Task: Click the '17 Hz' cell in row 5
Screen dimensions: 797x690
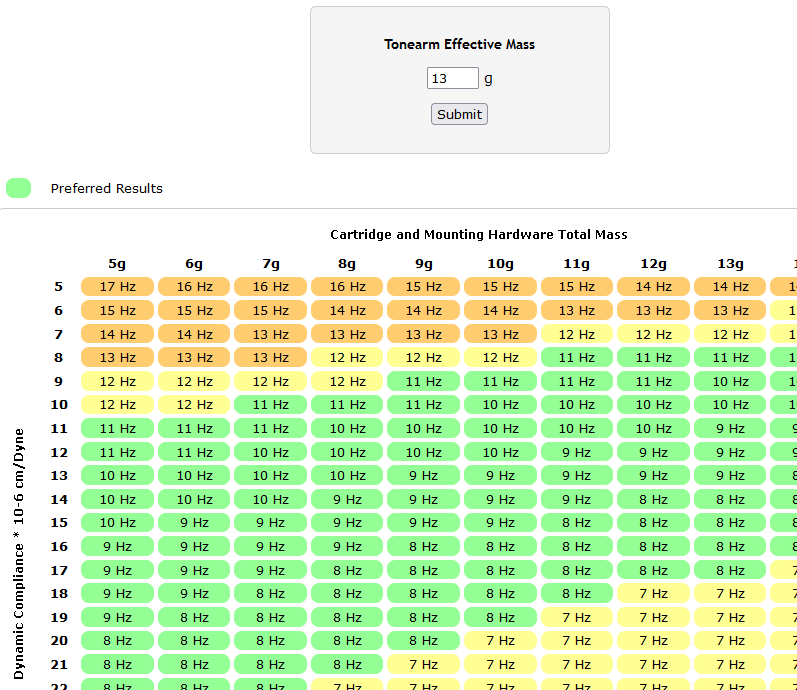Action: coord(117,286)
